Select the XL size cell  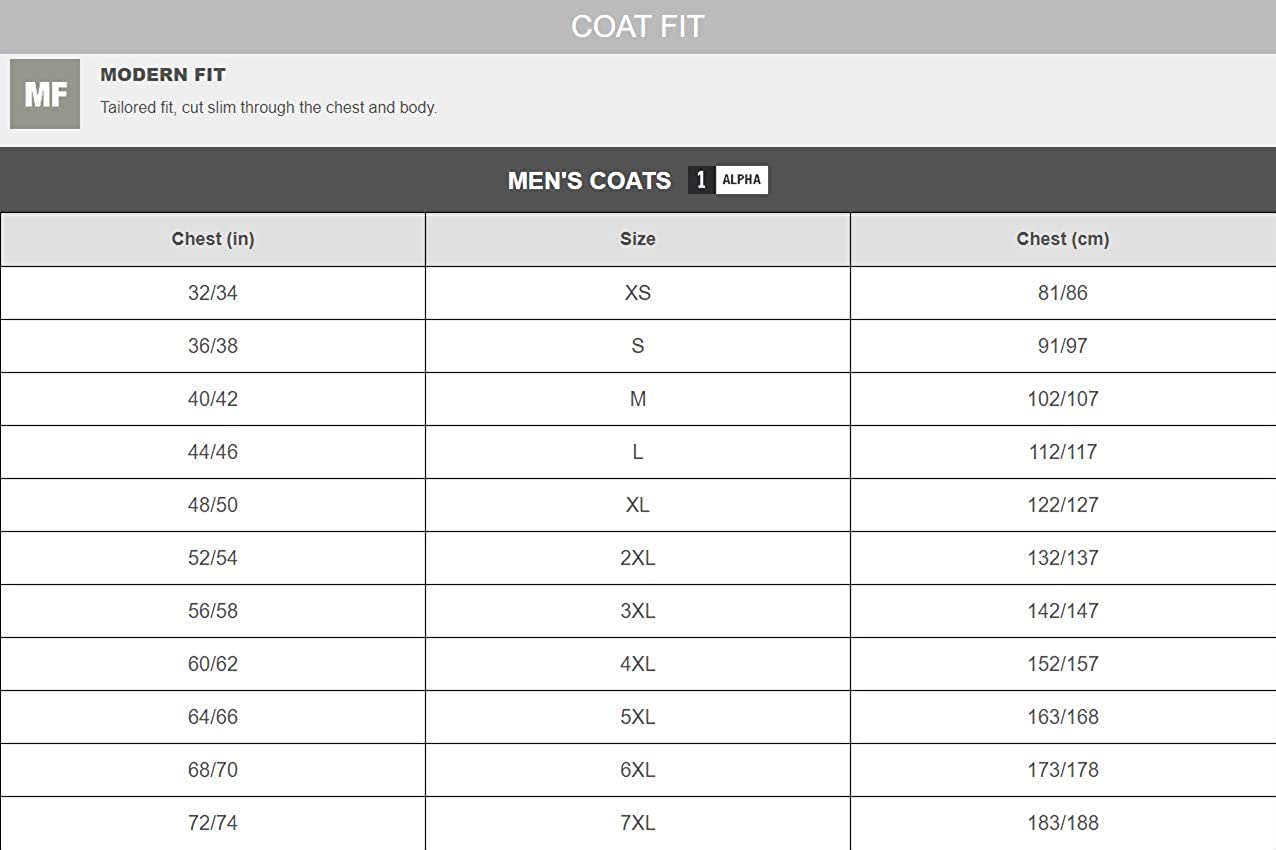[637, 505]
